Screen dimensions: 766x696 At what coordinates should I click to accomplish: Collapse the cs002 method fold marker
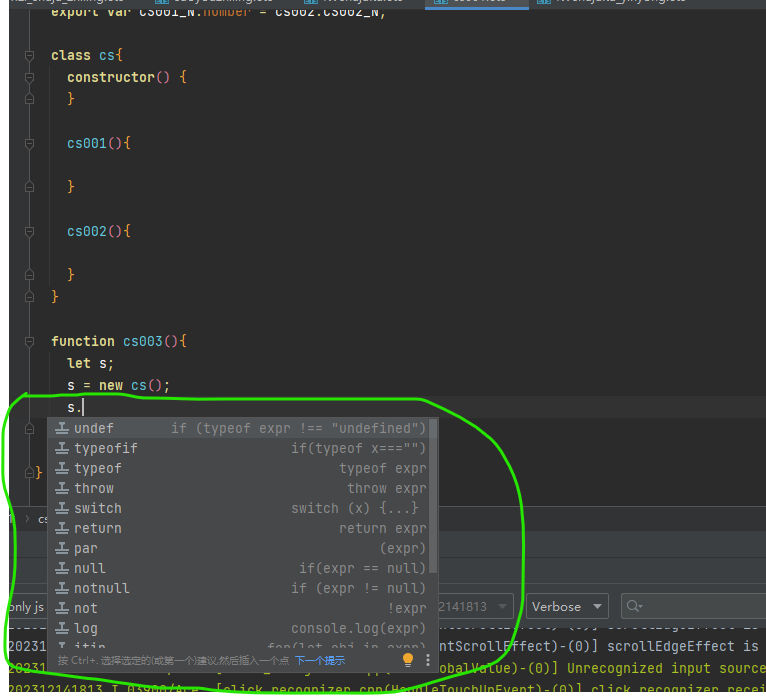click(29, 232)
